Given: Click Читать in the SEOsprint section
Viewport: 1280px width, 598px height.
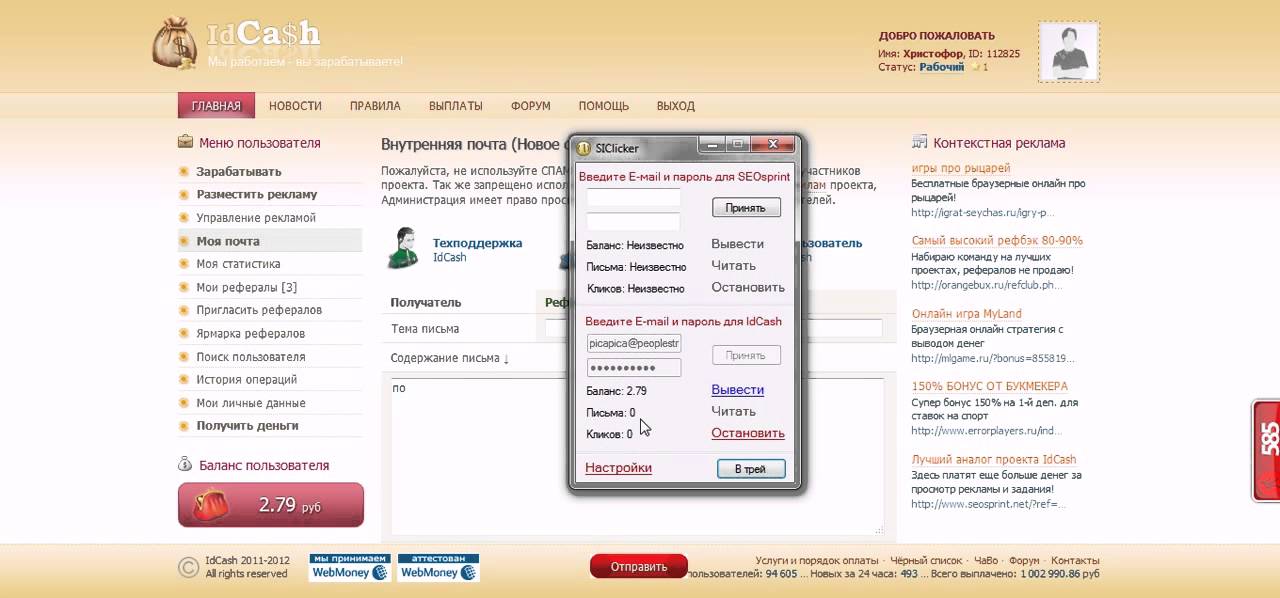Looking at the screenshot, I should [x=733, y=265].
